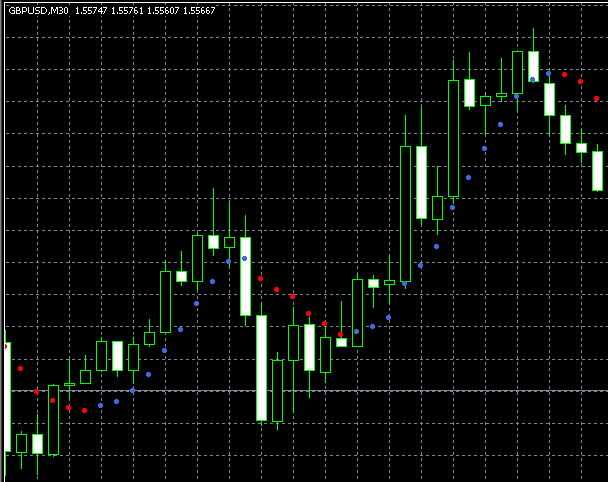Click the topmost blue Parabolic SAR dot
Viewport: 608px width, 482px height.
point(548,73)
